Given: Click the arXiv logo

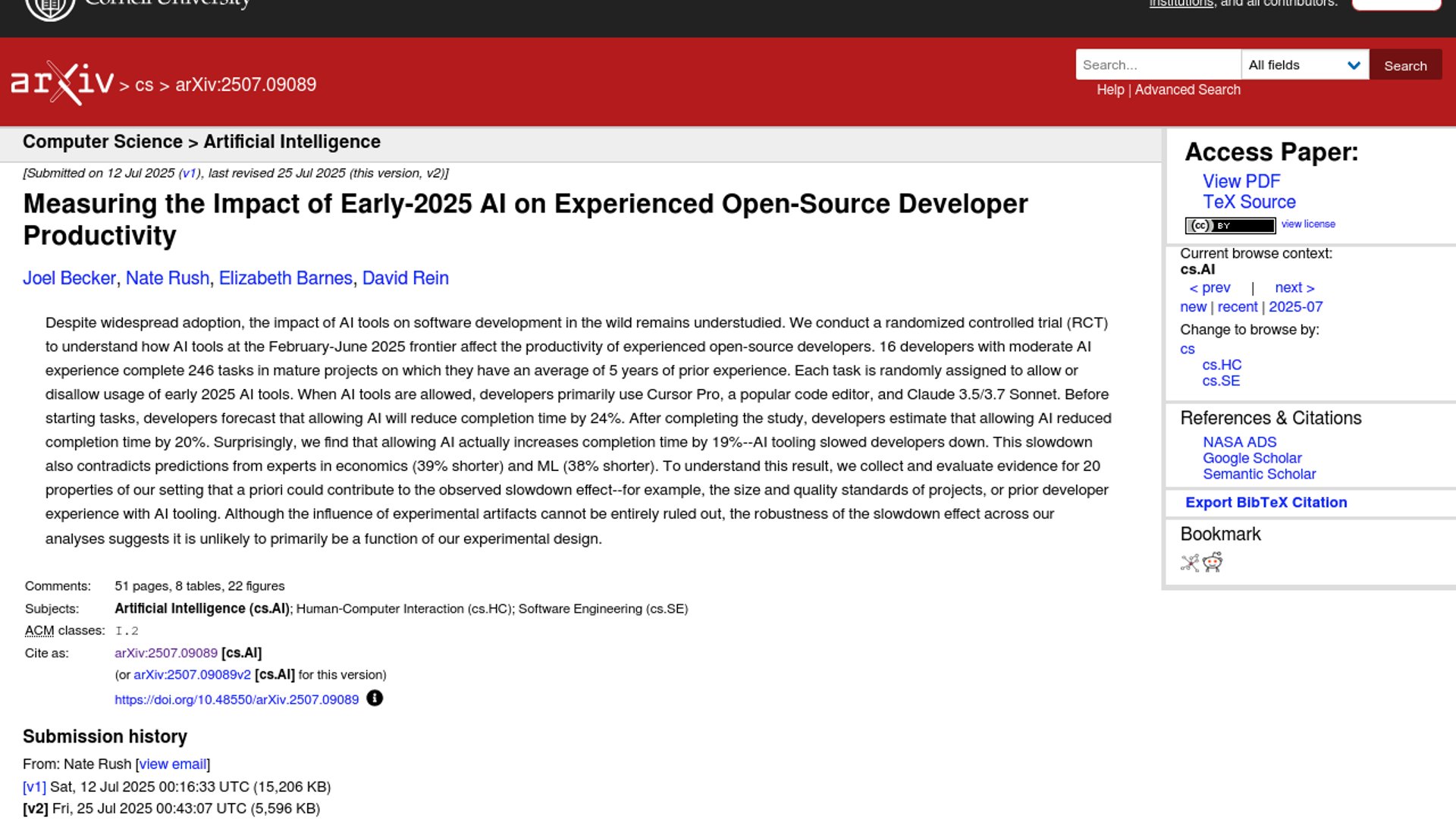Looking at the screenshot, I should 62,82.
